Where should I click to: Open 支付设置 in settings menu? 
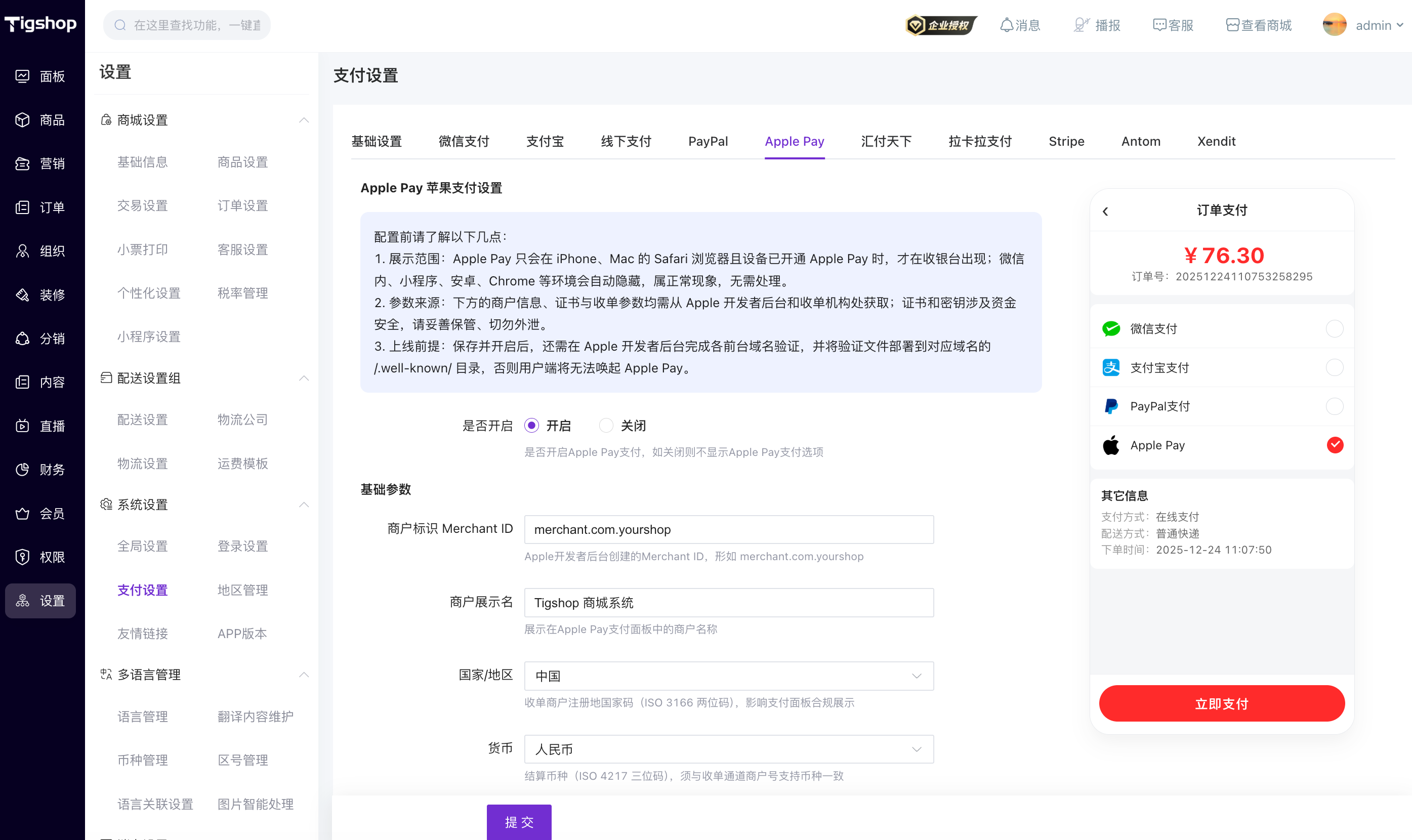[142, 590]
